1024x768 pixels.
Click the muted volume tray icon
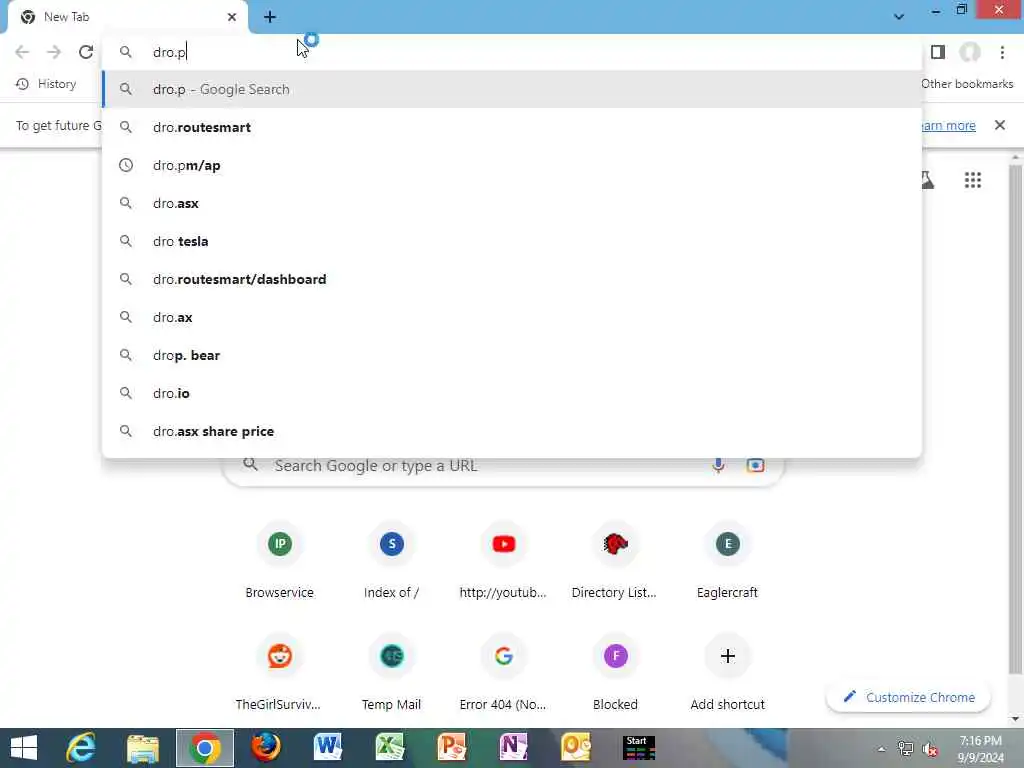click(x=930, y=750)
